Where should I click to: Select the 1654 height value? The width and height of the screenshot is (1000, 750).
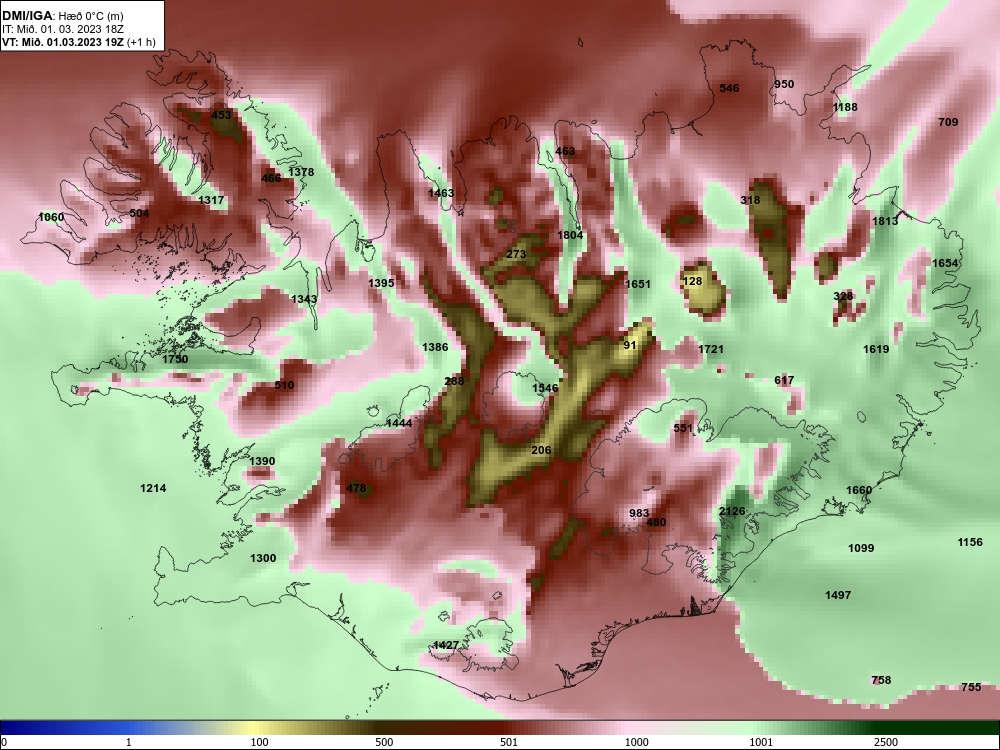(x=945, y=263)
